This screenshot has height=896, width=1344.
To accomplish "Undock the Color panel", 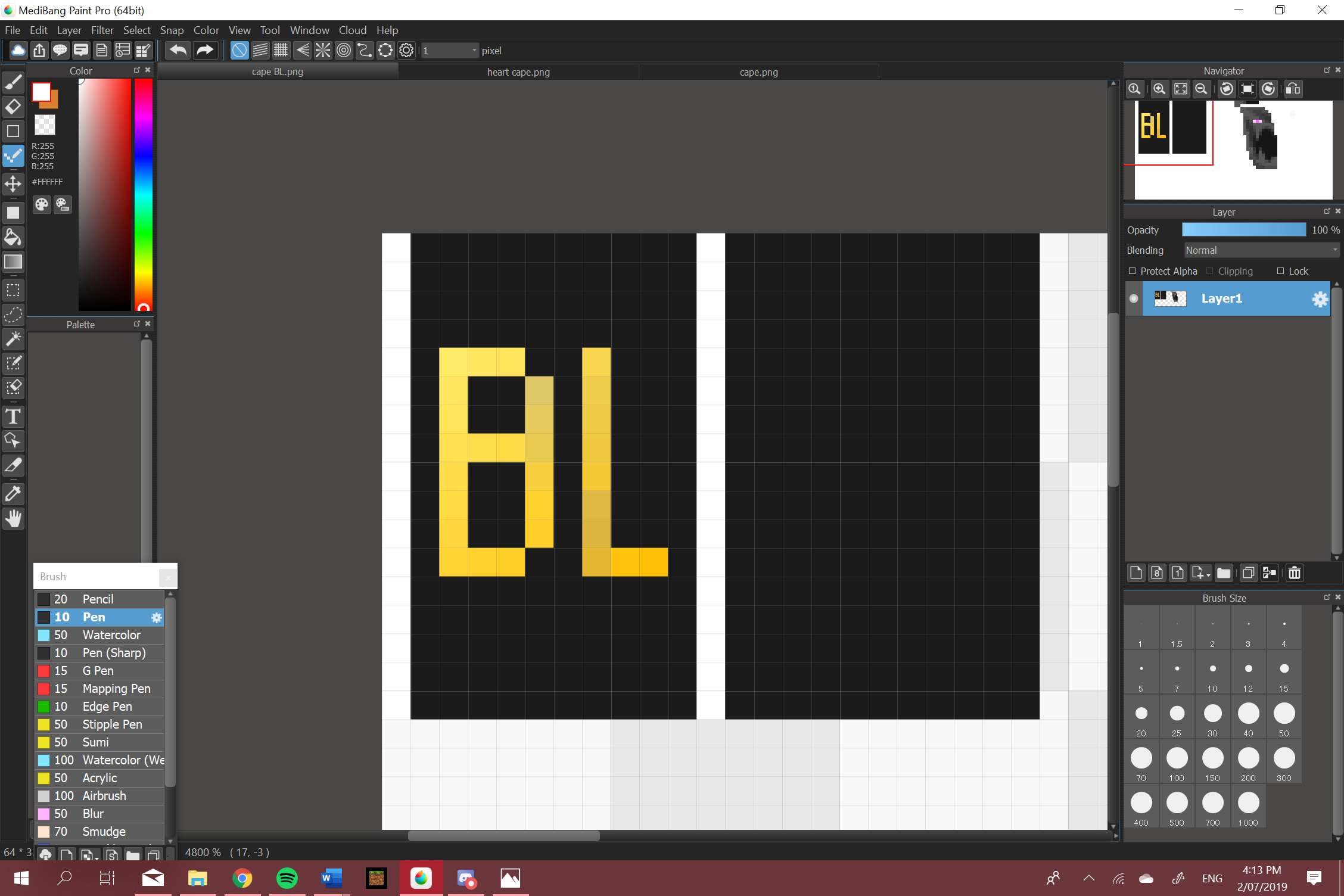I will pos(136,70).
